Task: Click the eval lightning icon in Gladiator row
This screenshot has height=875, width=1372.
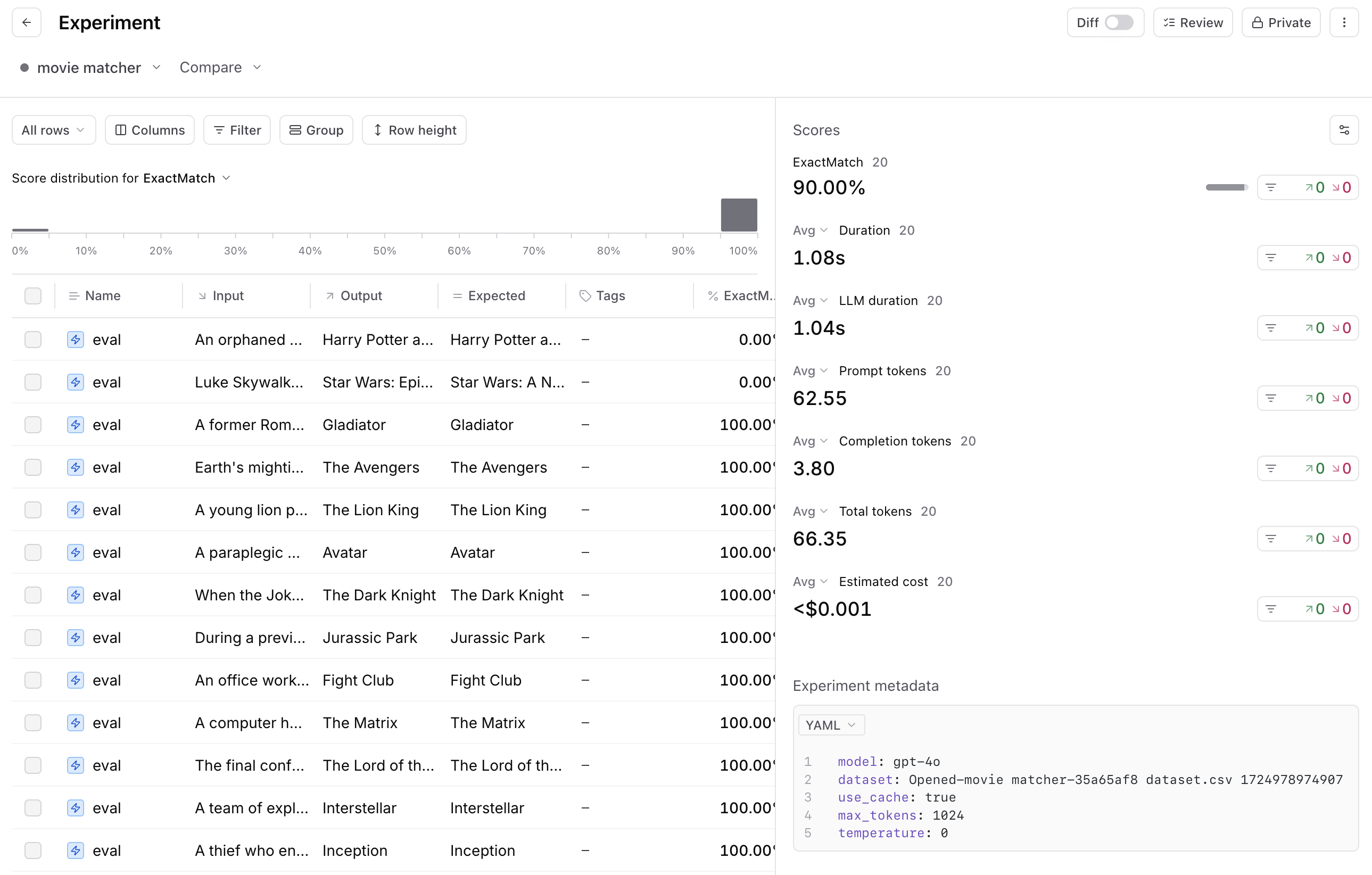Action: click(x=75, y=424)
